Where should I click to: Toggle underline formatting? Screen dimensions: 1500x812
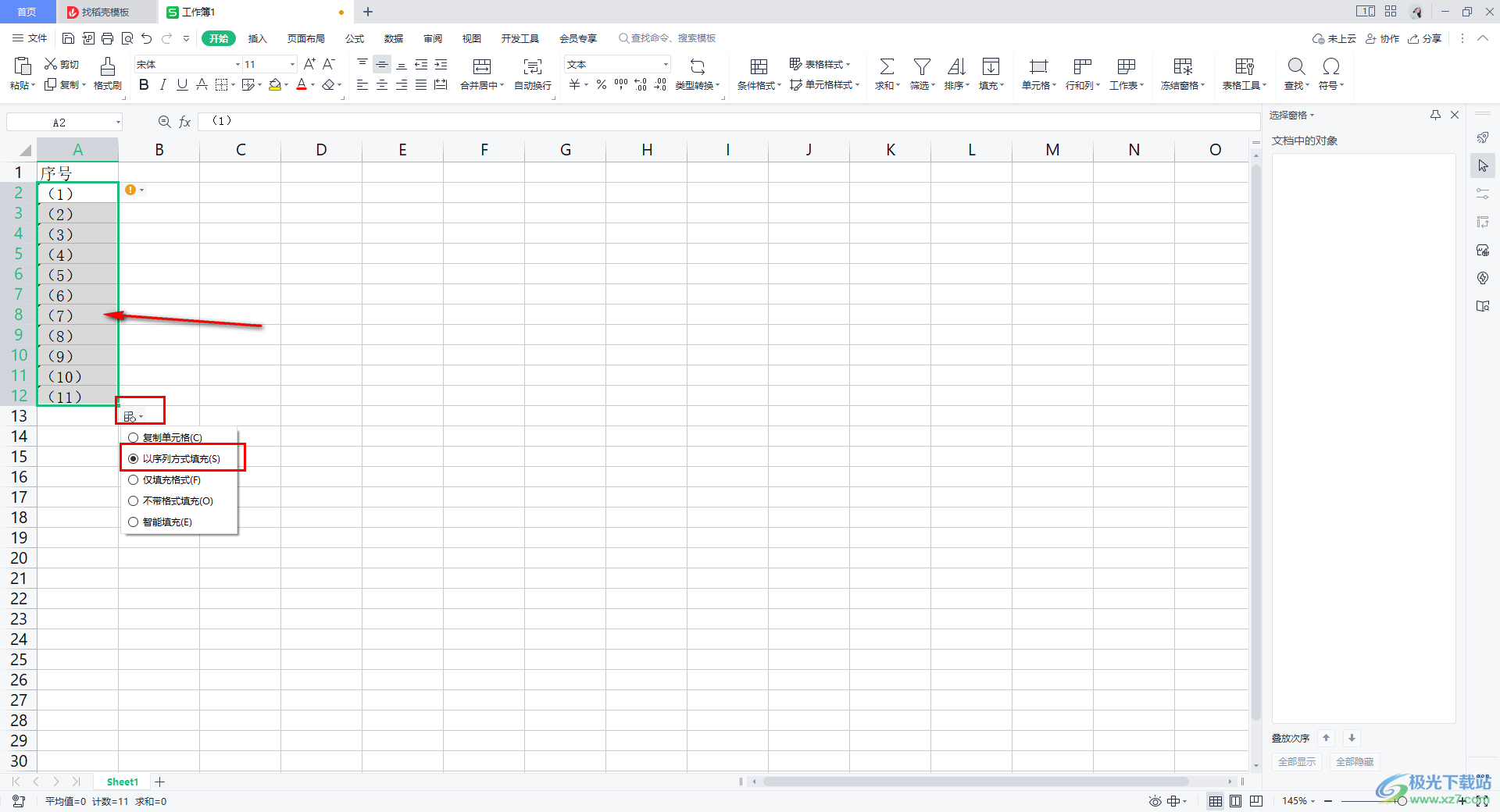(182, 84)
